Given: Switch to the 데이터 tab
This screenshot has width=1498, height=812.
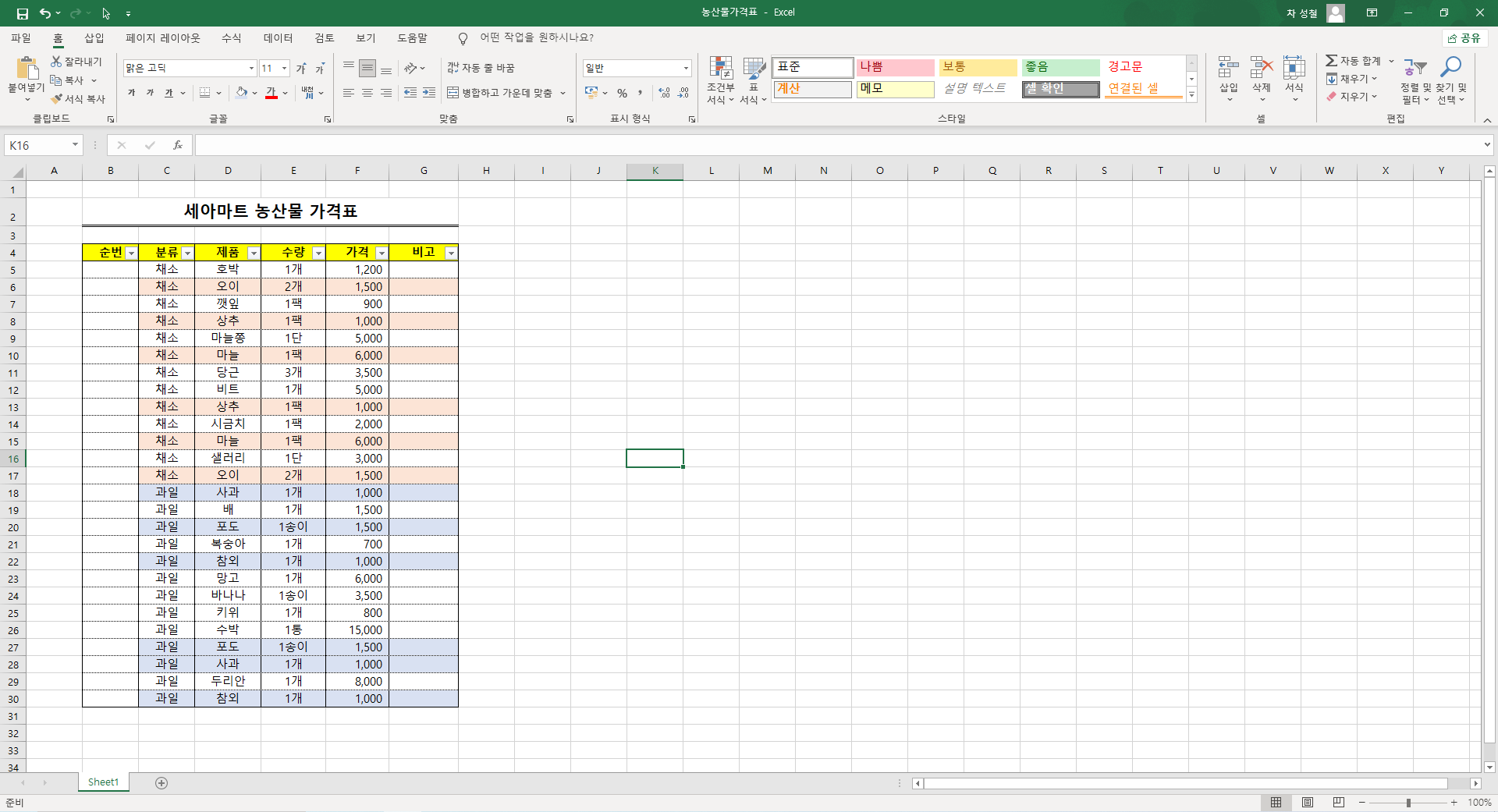Looking at the screenshot, I should click(x=278, y=38).
